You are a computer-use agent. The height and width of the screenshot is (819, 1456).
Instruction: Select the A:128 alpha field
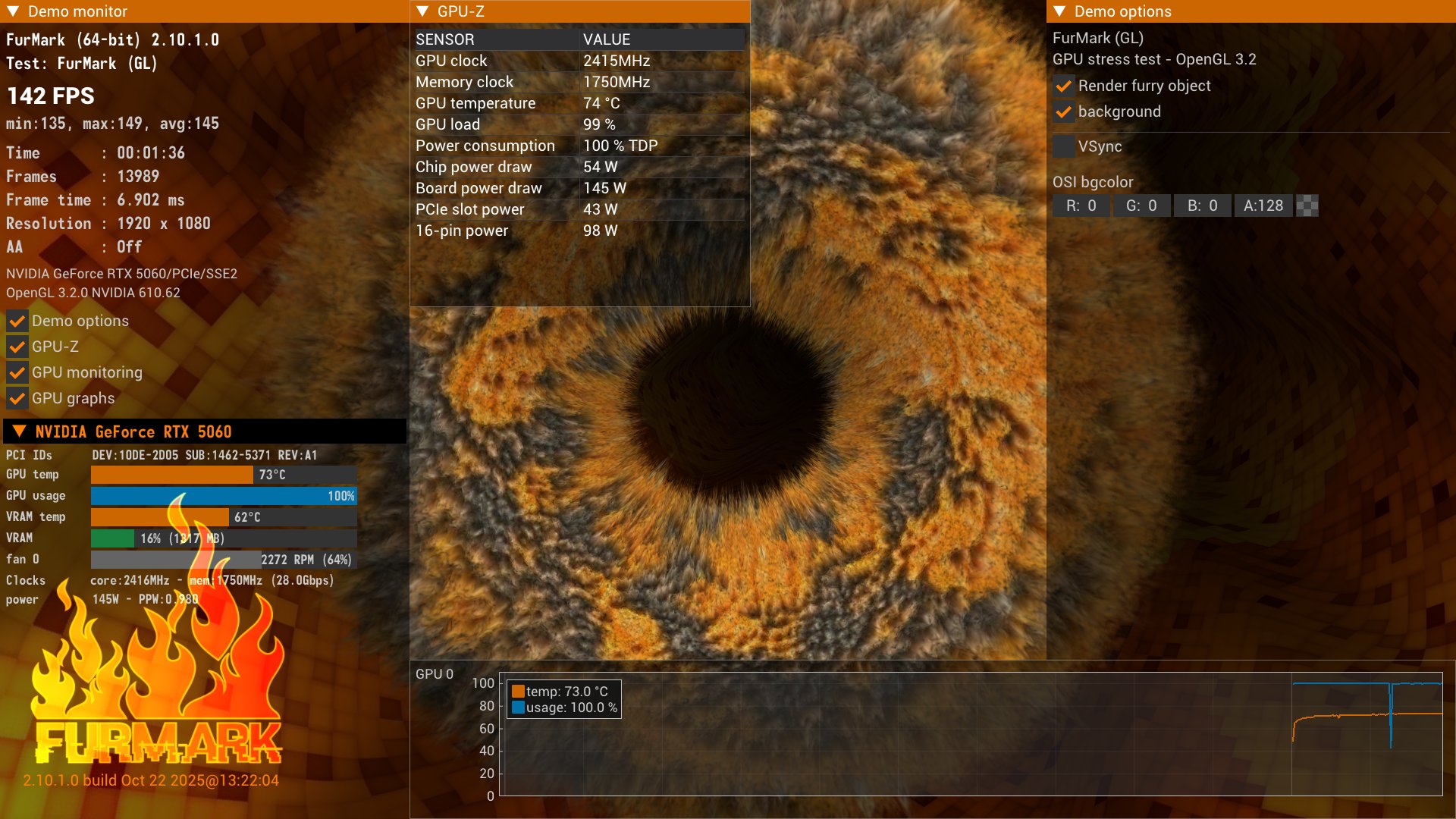[x=1263, y=206]
